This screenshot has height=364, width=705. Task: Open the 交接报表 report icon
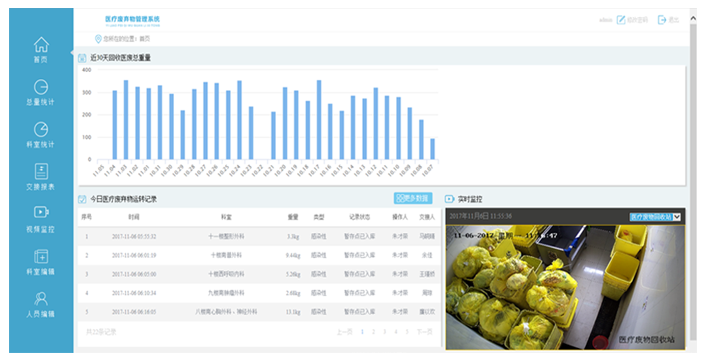coord(41,171)
